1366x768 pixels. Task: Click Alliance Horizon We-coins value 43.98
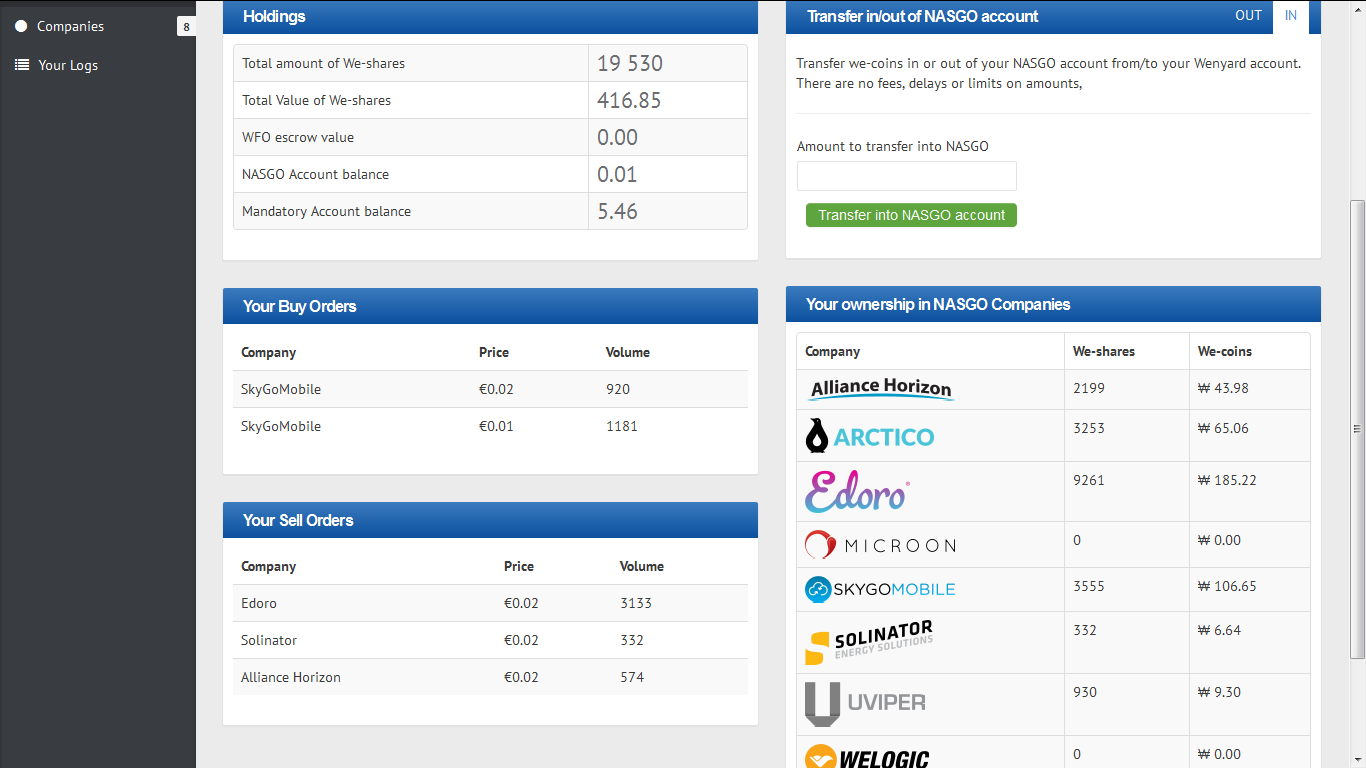(x=1223, y=388)
